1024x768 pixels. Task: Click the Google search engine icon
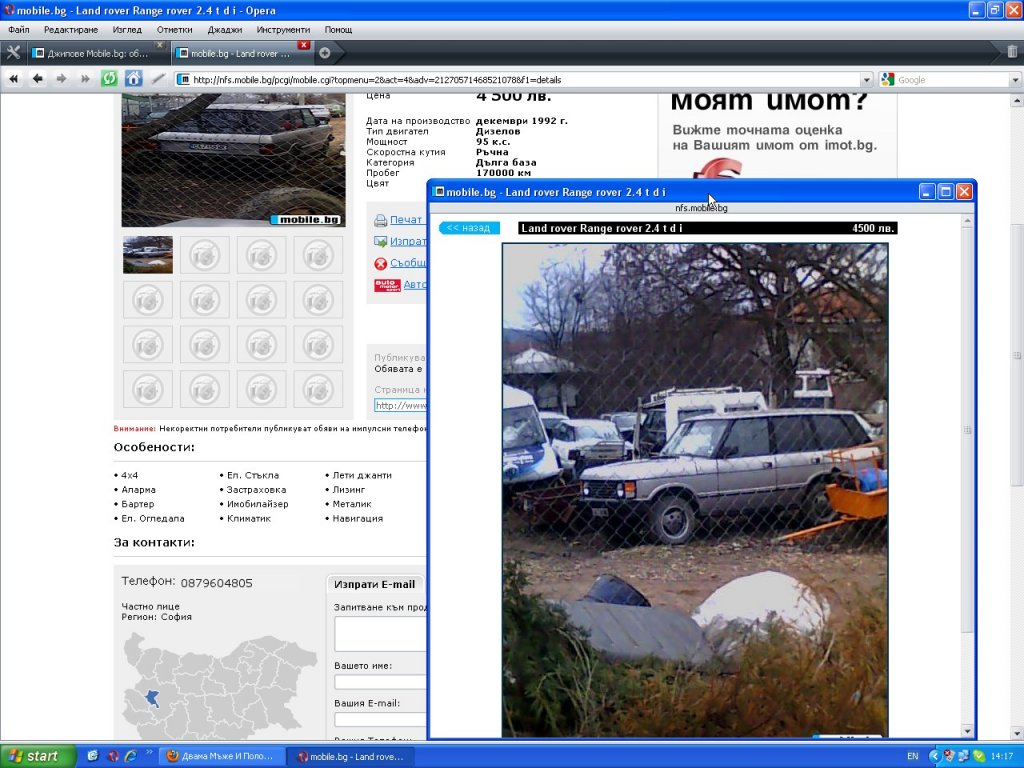pos(888,80)
